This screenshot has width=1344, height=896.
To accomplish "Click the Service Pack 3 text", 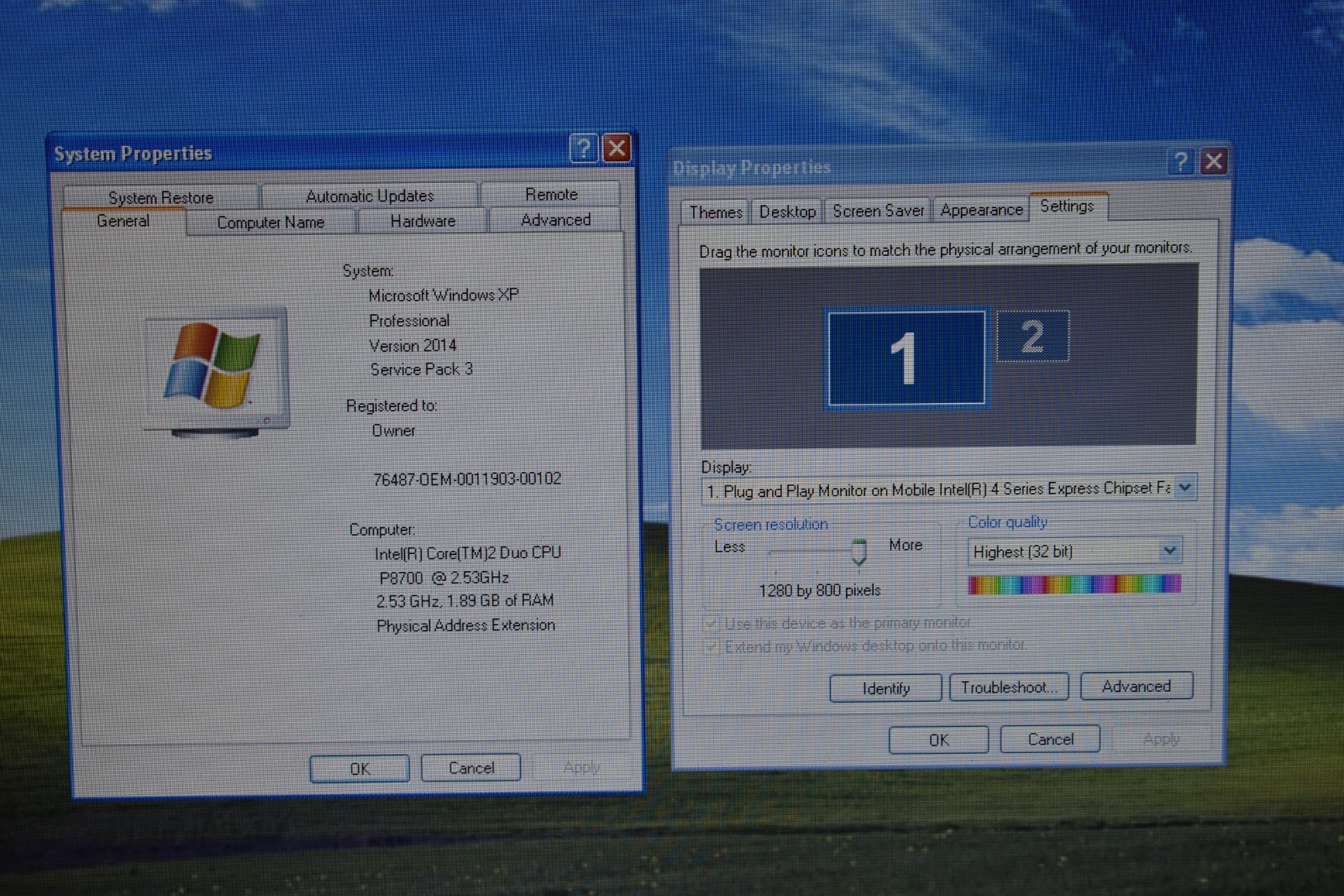I will point(422,369).
